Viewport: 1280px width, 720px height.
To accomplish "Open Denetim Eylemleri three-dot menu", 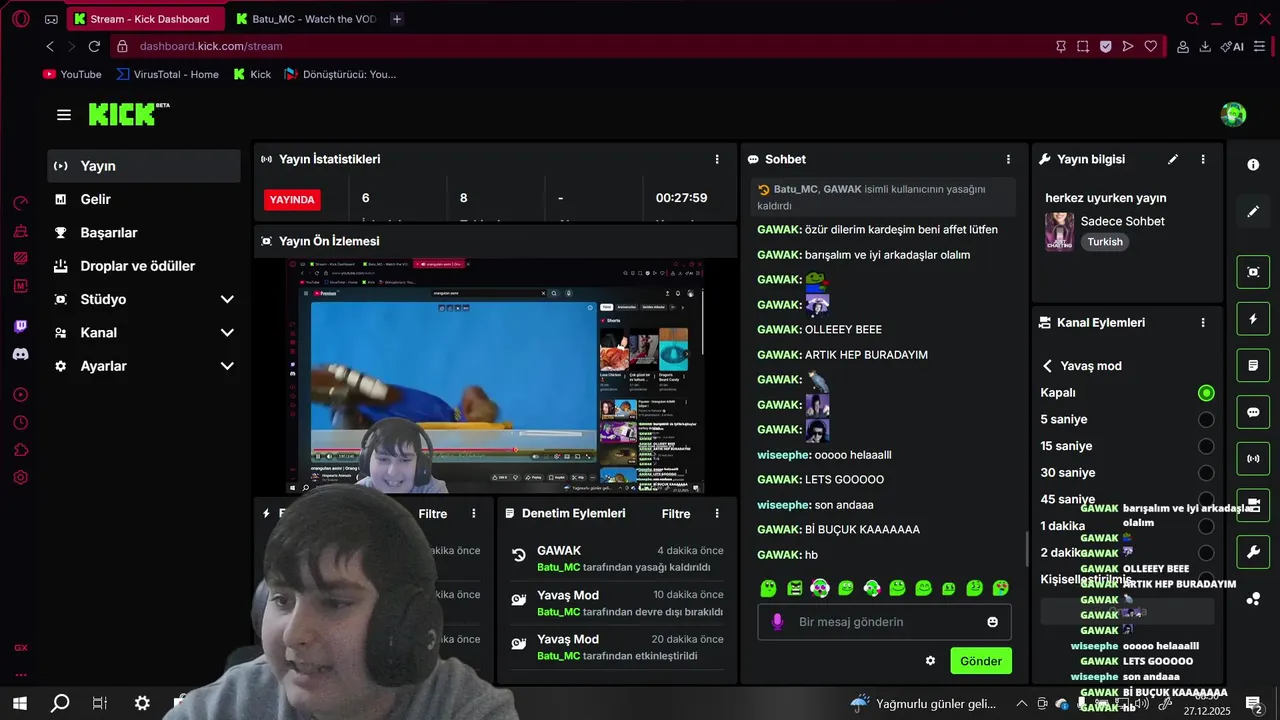I will pyautogui.click(x=716, y=513).
